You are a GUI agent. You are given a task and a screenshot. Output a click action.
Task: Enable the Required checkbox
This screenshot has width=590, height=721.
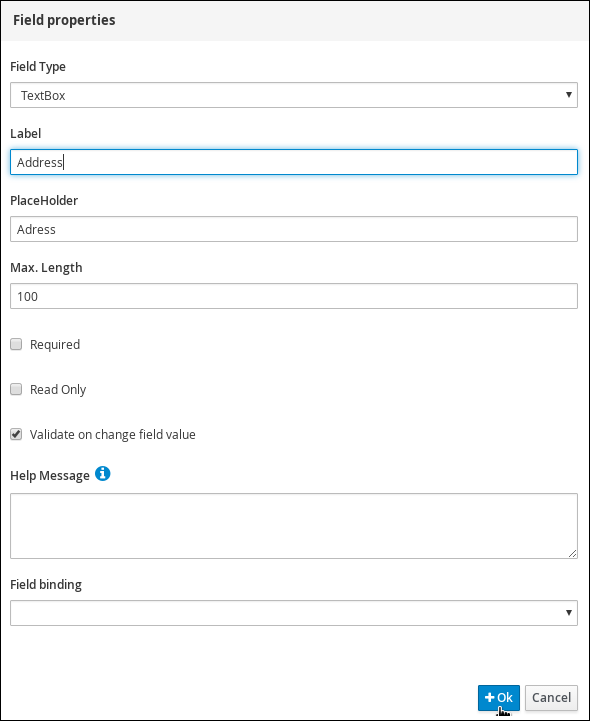click(x=16, y=344)
